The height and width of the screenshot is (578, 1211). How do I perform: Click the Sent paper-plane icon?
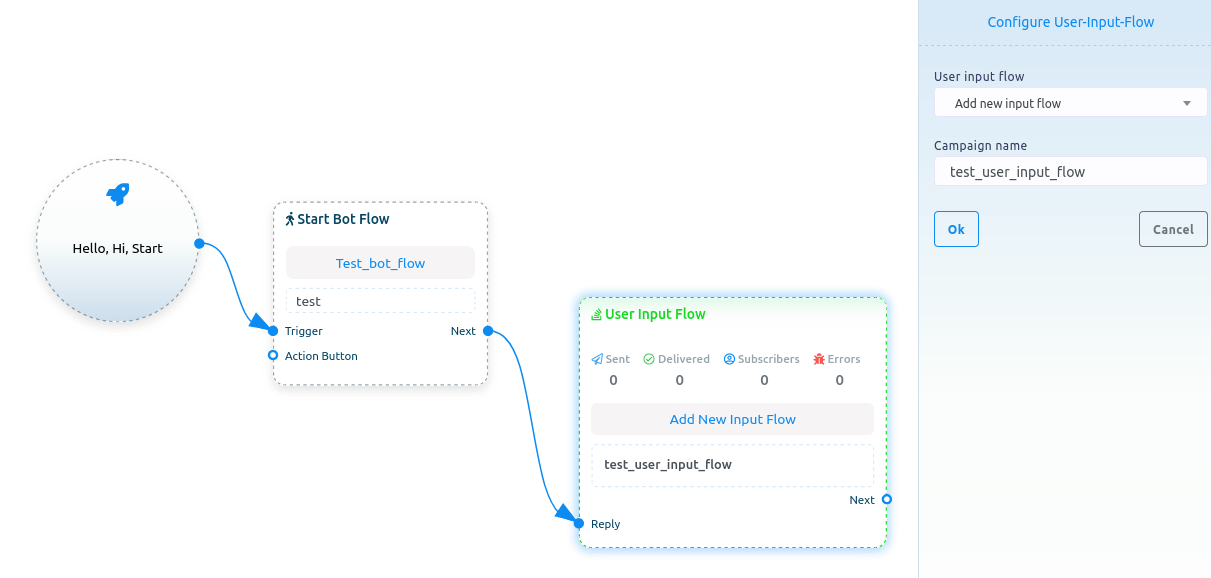coord(597,359)
